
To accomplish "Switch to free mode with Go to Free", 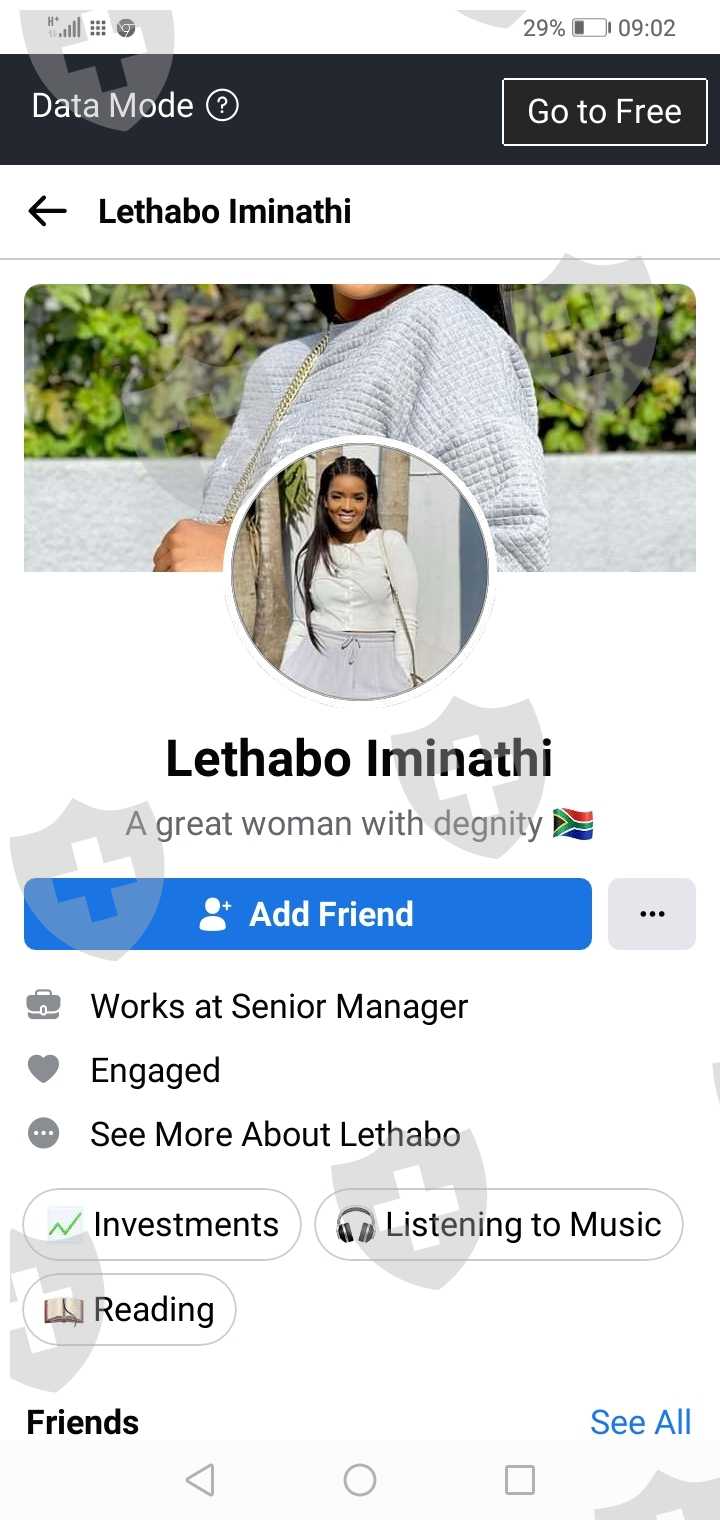I will (x=604, y=111).
